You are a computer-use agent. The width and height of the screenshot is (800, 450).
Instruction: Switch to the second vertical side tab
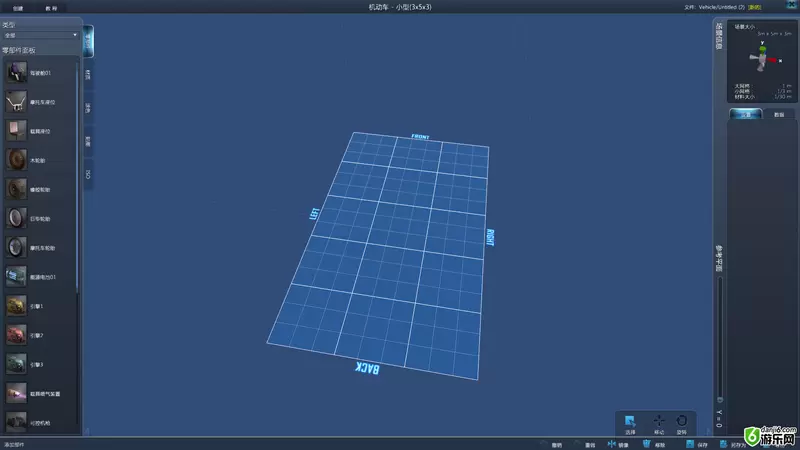(x=88, y=74)
